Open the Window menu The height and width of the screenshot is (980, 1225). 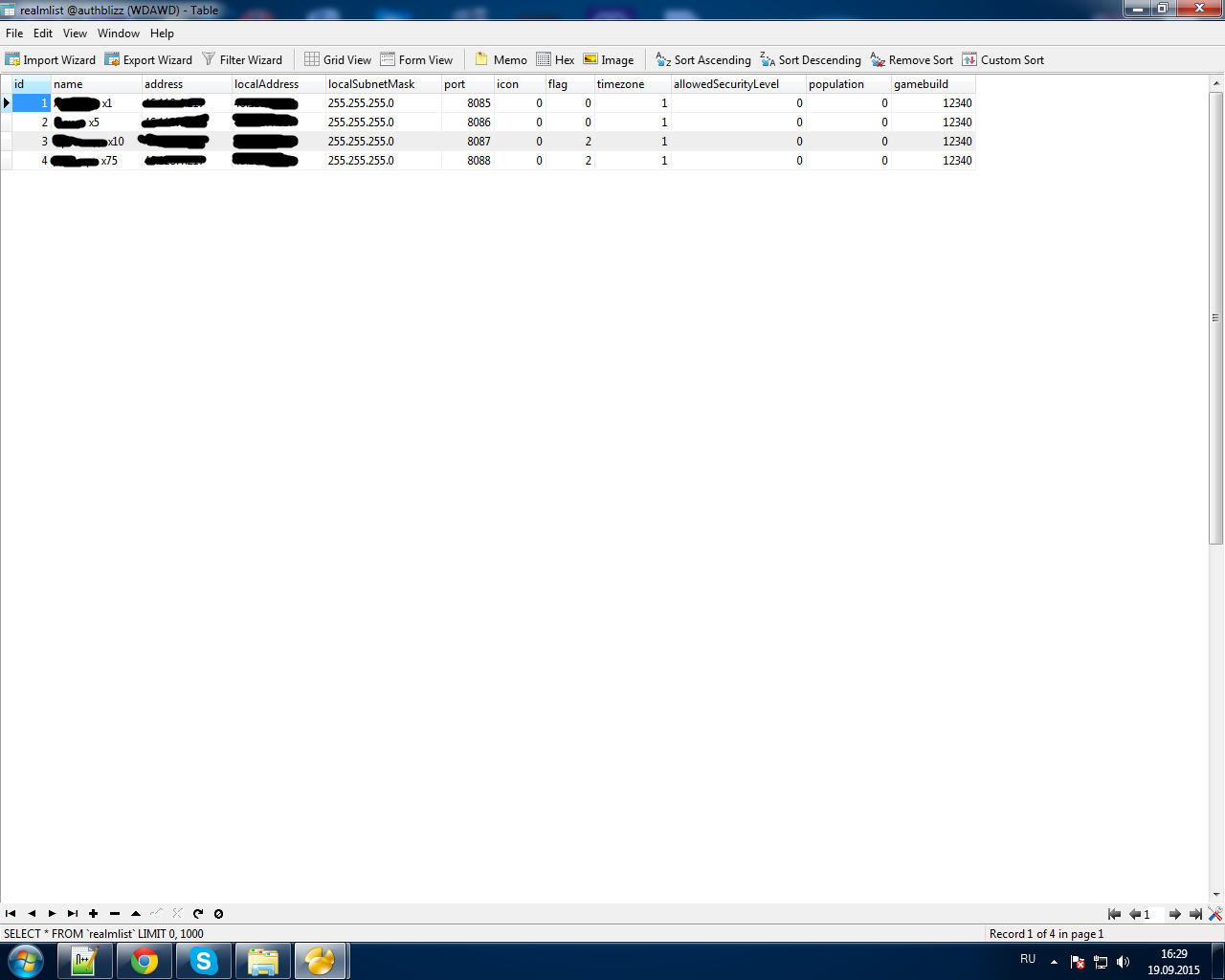(119, 33)
